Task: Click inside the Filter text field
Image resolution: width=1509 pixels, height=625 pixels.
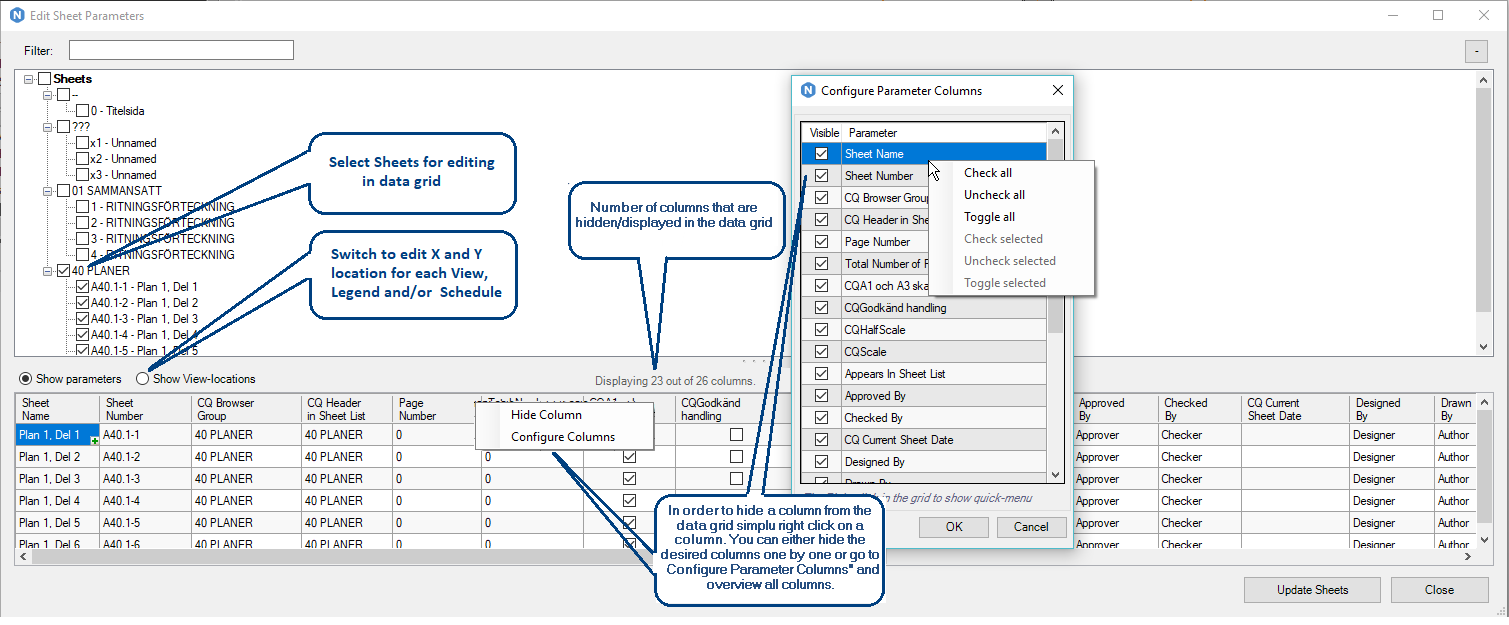Action: point(180,50)
